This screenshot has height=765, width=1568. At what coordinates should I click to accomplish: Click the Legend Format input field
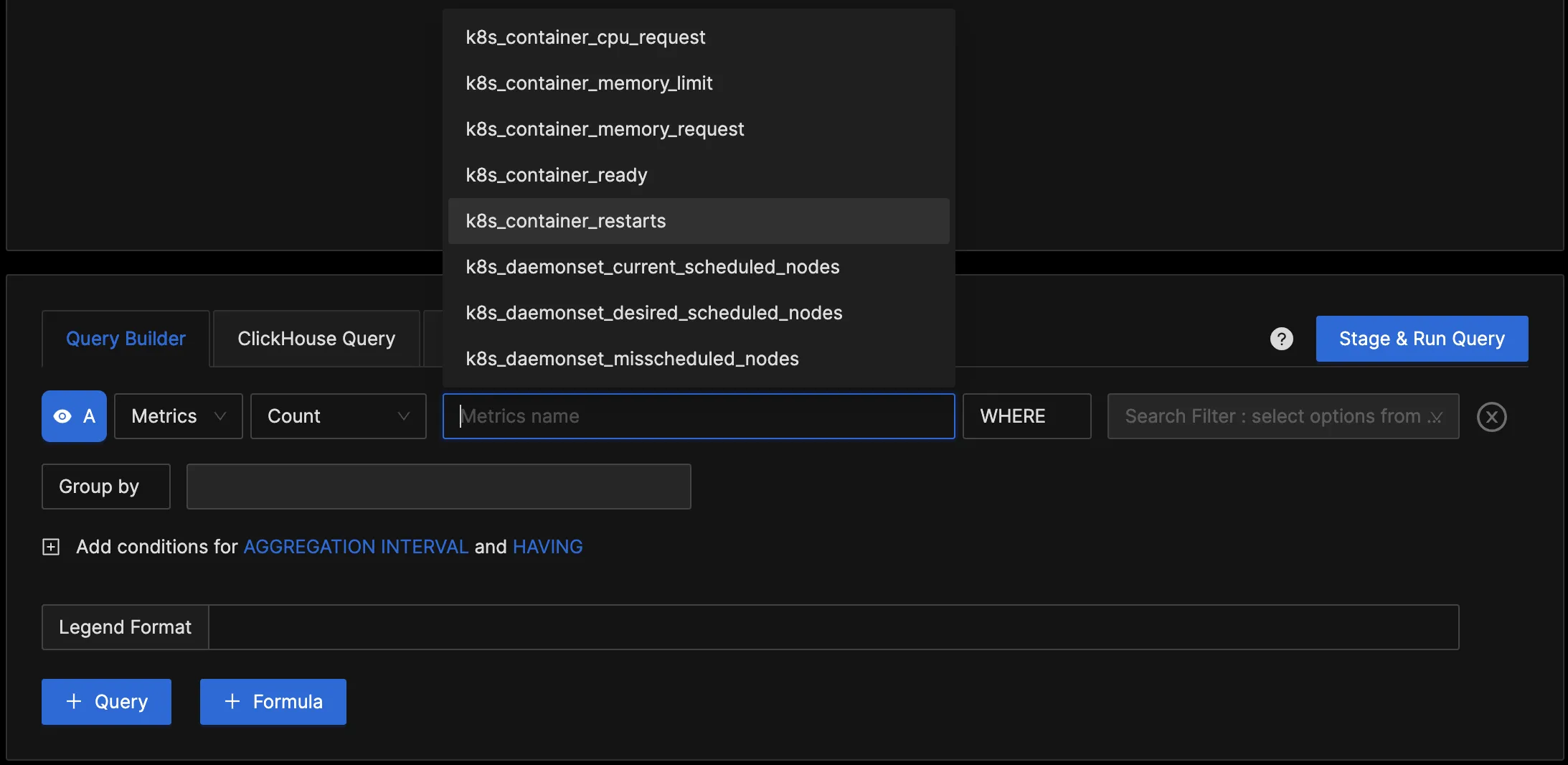833,627
